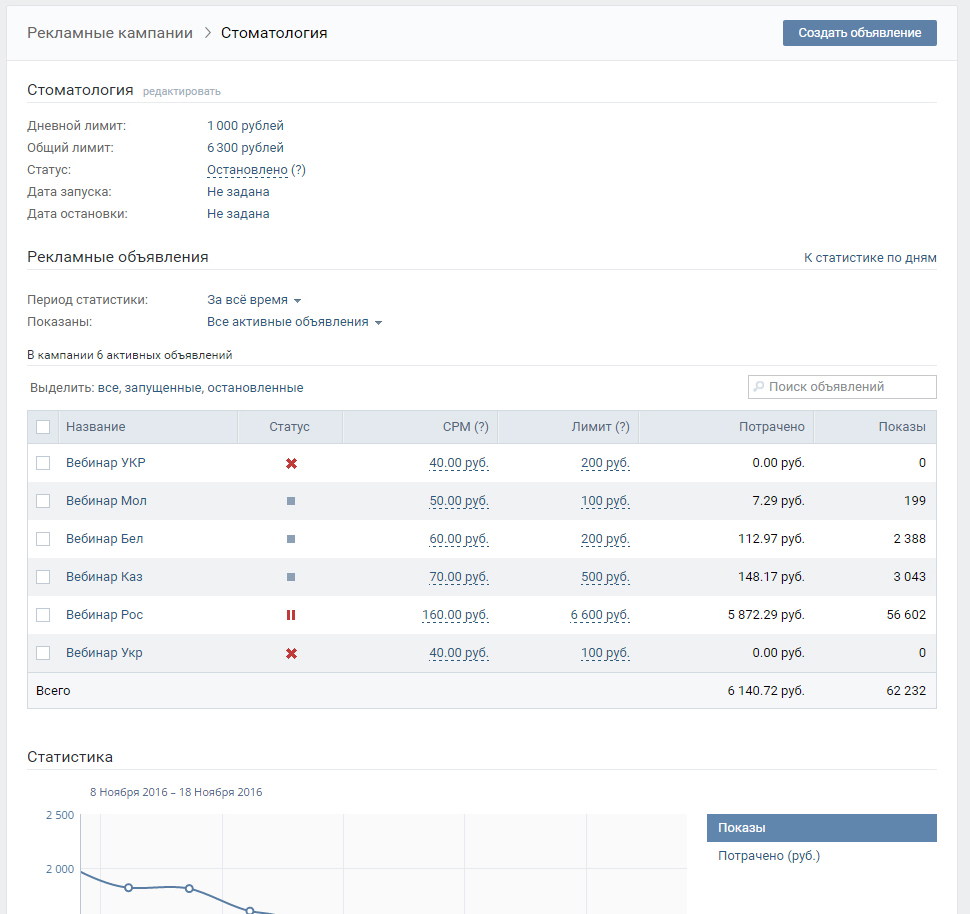
Task: Click the magnifier in Поиск объявлений field
Action: click(x=760, y=387)
